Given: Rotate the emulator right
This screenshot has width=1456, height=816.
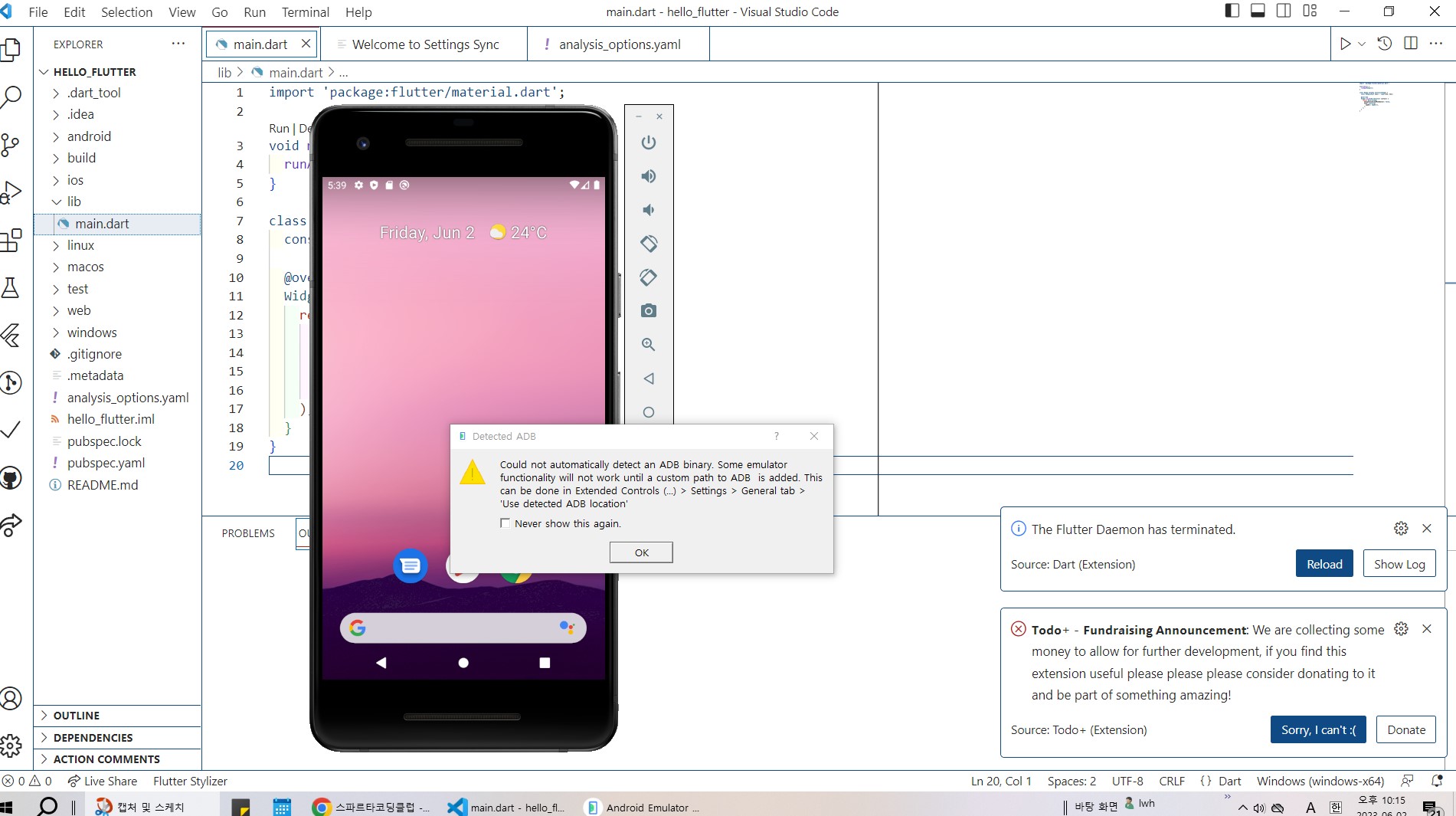Looking at the screenshot, I should pyautogui.click(x=649, y=277).
